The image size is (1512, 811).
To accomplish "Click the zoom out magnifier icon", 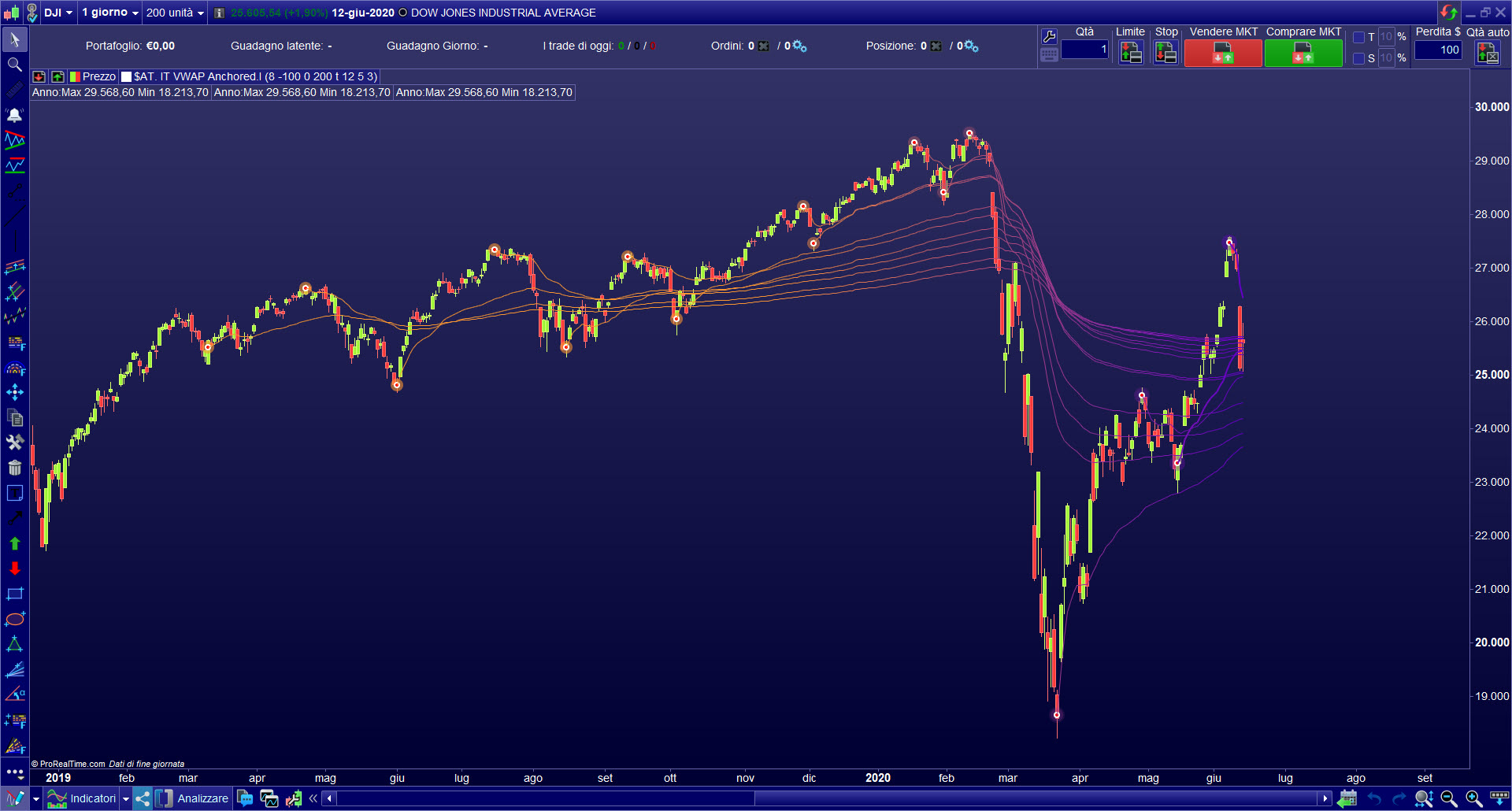I will point(1448,798).
